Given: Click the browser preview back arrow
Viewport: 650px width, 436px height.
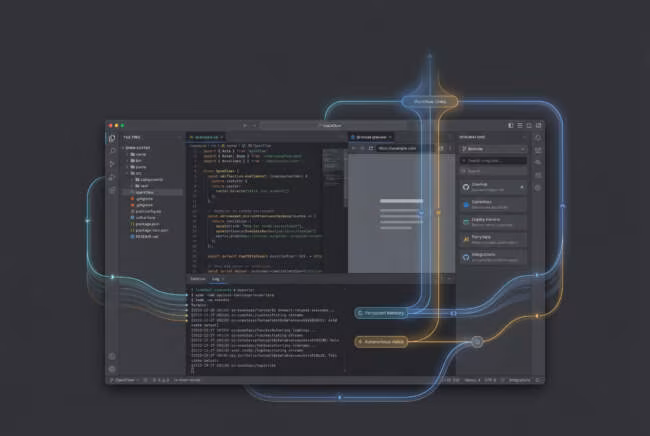Looking at the screenshot, I should 354,148.
